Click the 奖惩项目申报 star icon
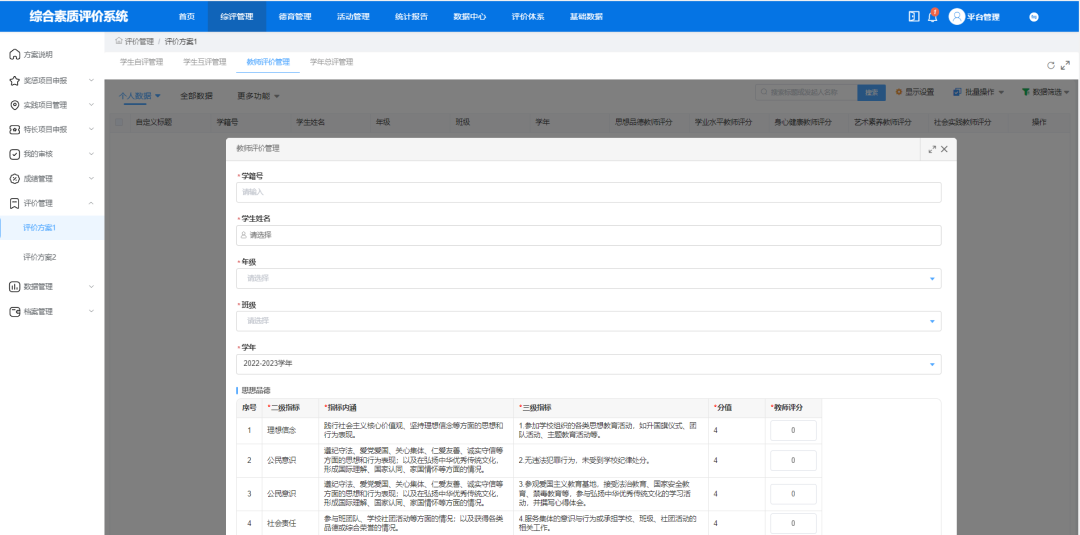 click(14, 81)
